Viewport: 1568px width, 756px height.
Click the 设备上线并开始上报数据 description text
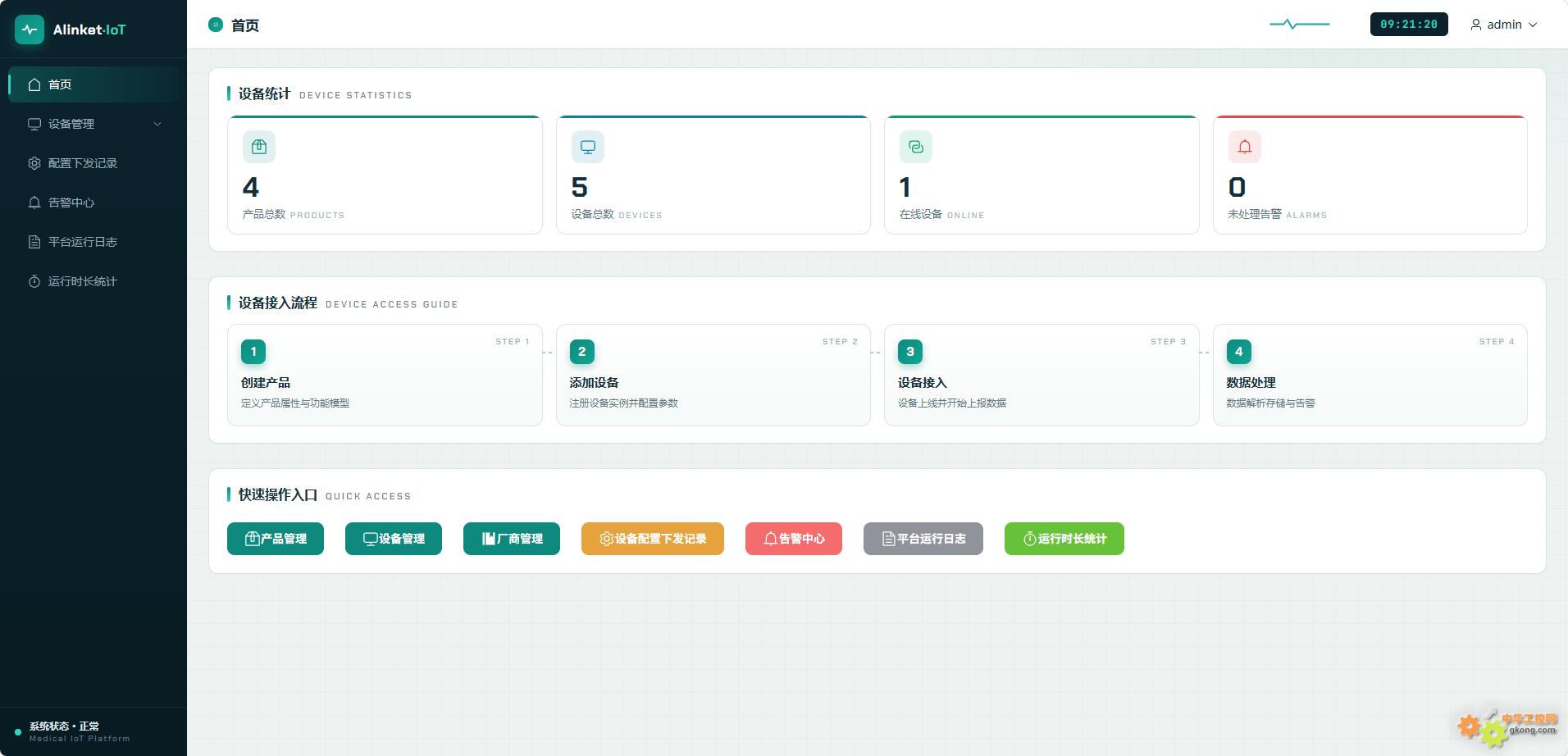point(952,403)
